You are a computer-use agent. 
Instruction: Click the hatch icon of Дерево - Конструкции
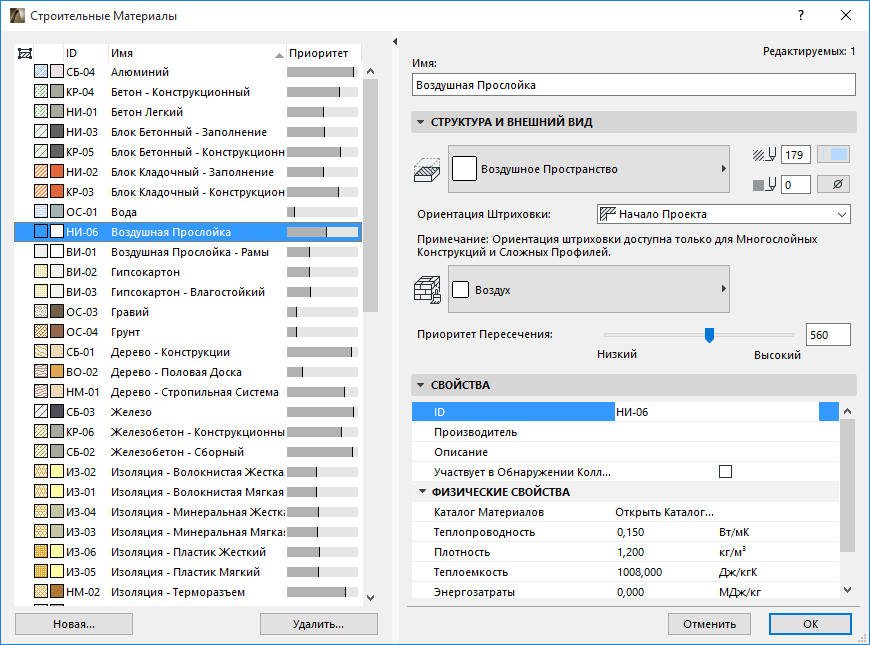[x=41, y=351]
